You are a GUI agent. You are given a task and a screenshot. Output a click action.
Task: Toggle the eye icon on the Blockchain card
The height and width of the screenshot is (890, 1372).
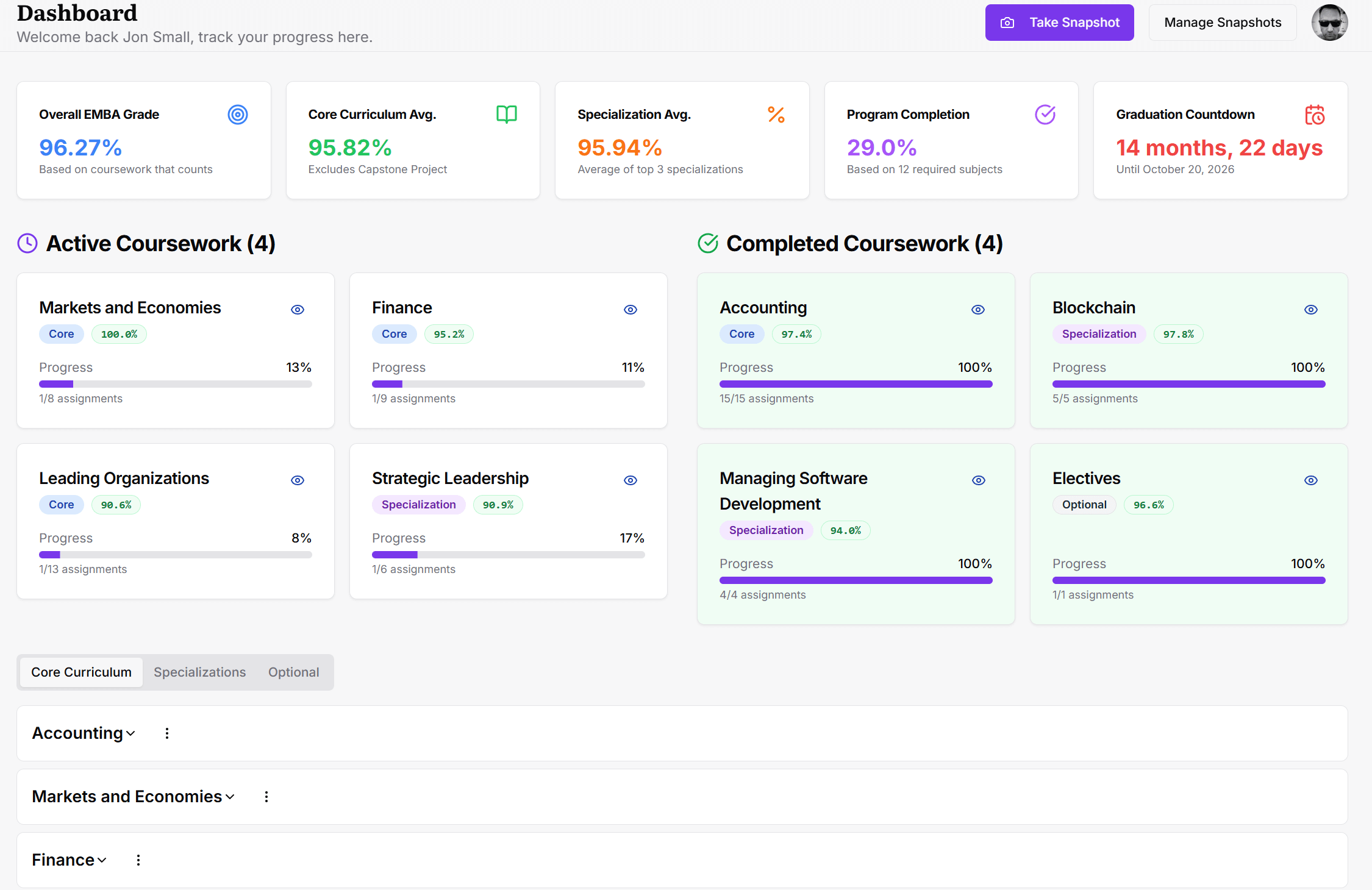[1310, 309]
